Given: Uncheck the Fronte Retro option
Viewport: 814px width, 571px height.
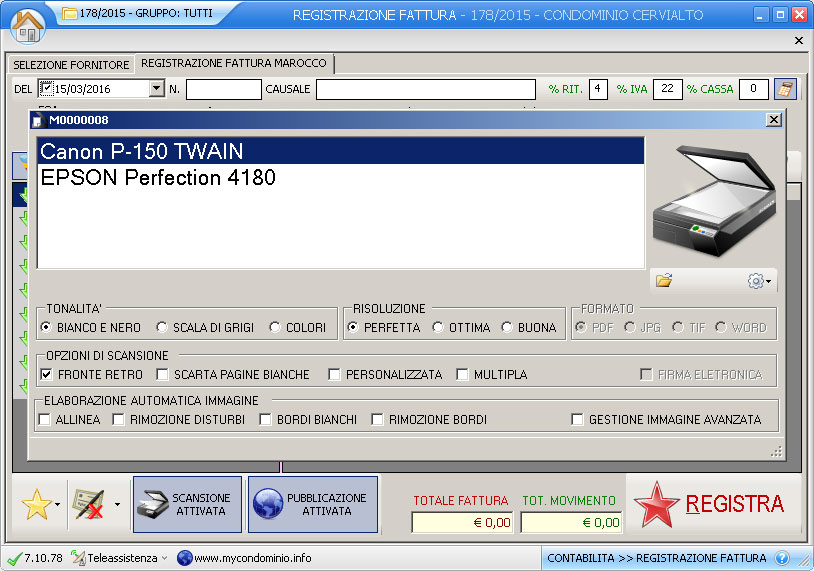Looking at the screenshot, I should [x=46, y=375].
